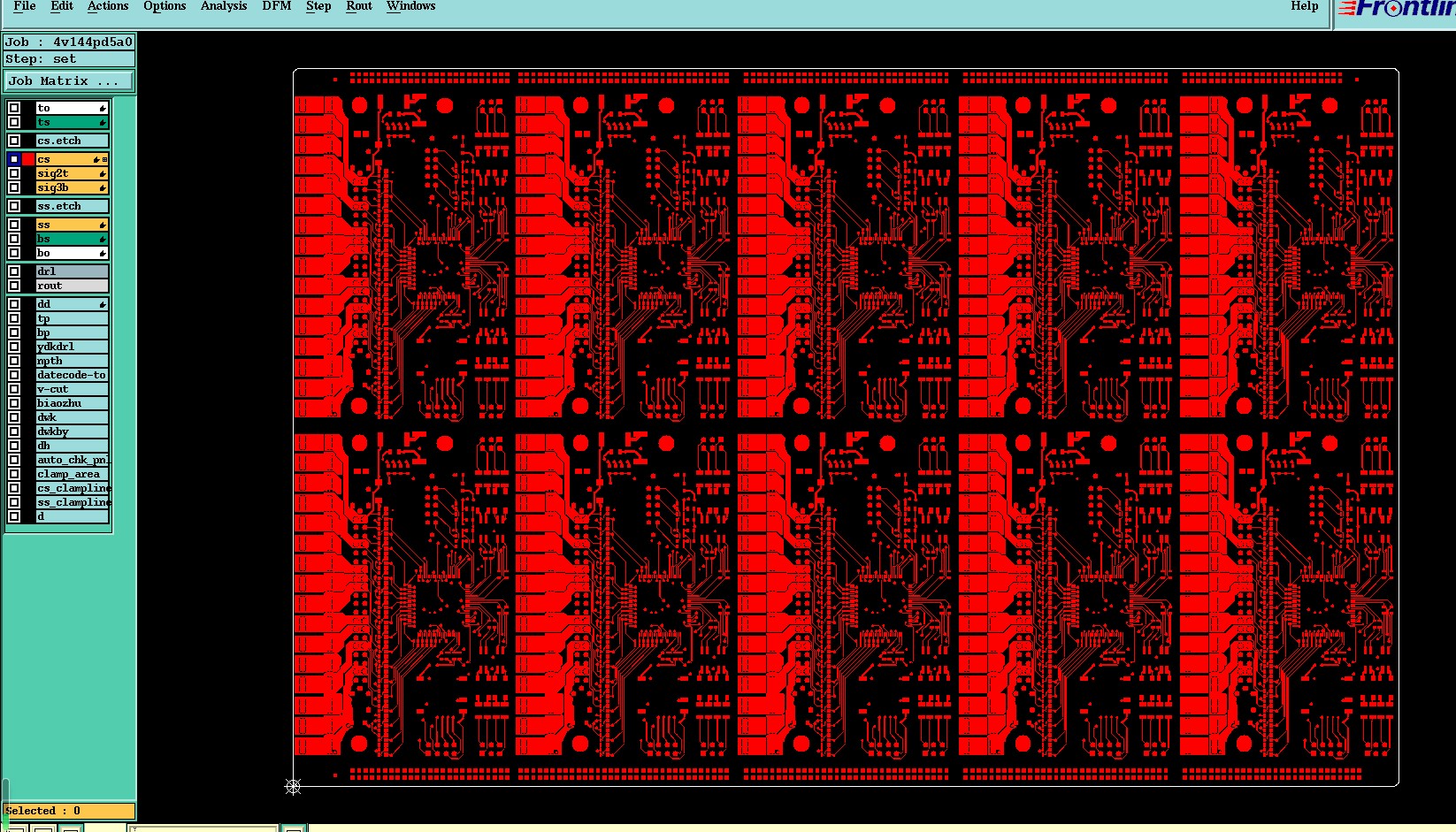
Task: Uncheck the active cs layer checkbox
Action: 14,159
